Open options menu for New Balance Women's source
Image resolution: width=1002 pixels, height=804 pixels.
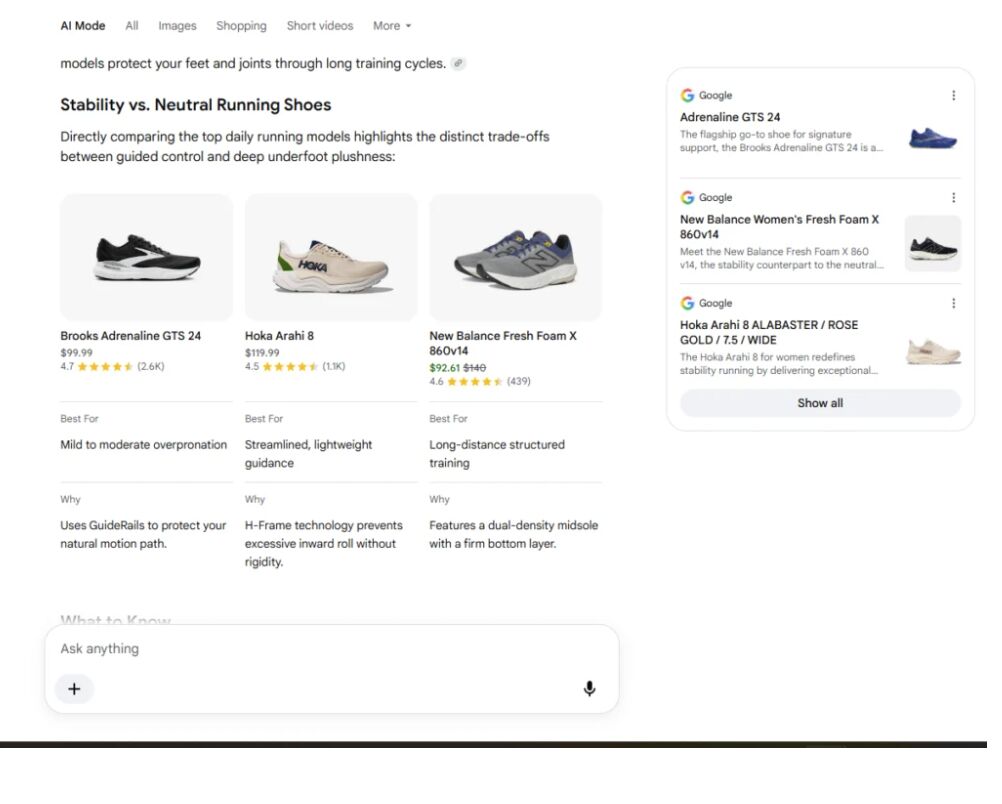coord(953,197)
